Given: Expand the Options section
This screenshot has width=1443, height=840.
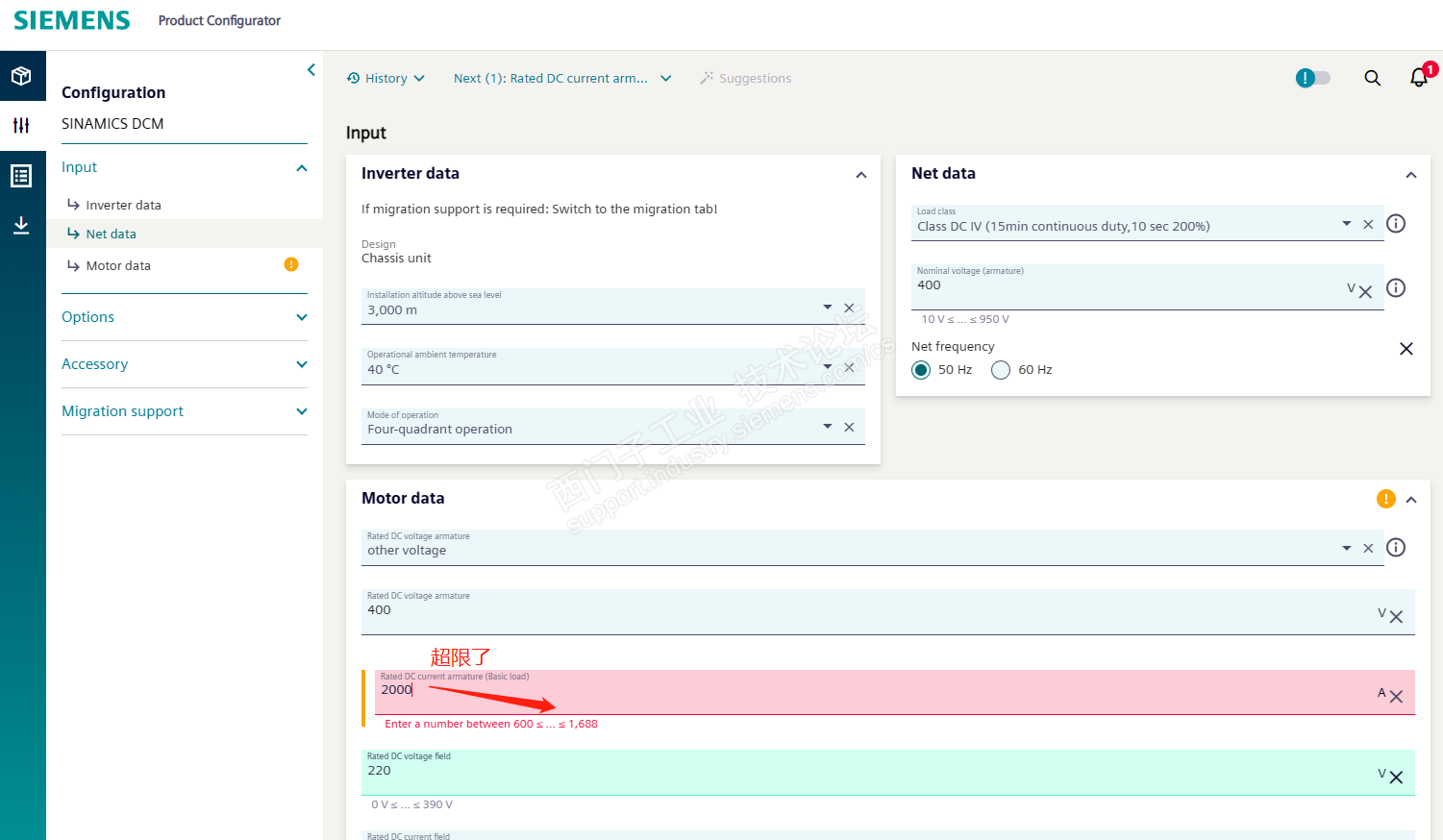Looking at the screenshot, I should point(302,317).
